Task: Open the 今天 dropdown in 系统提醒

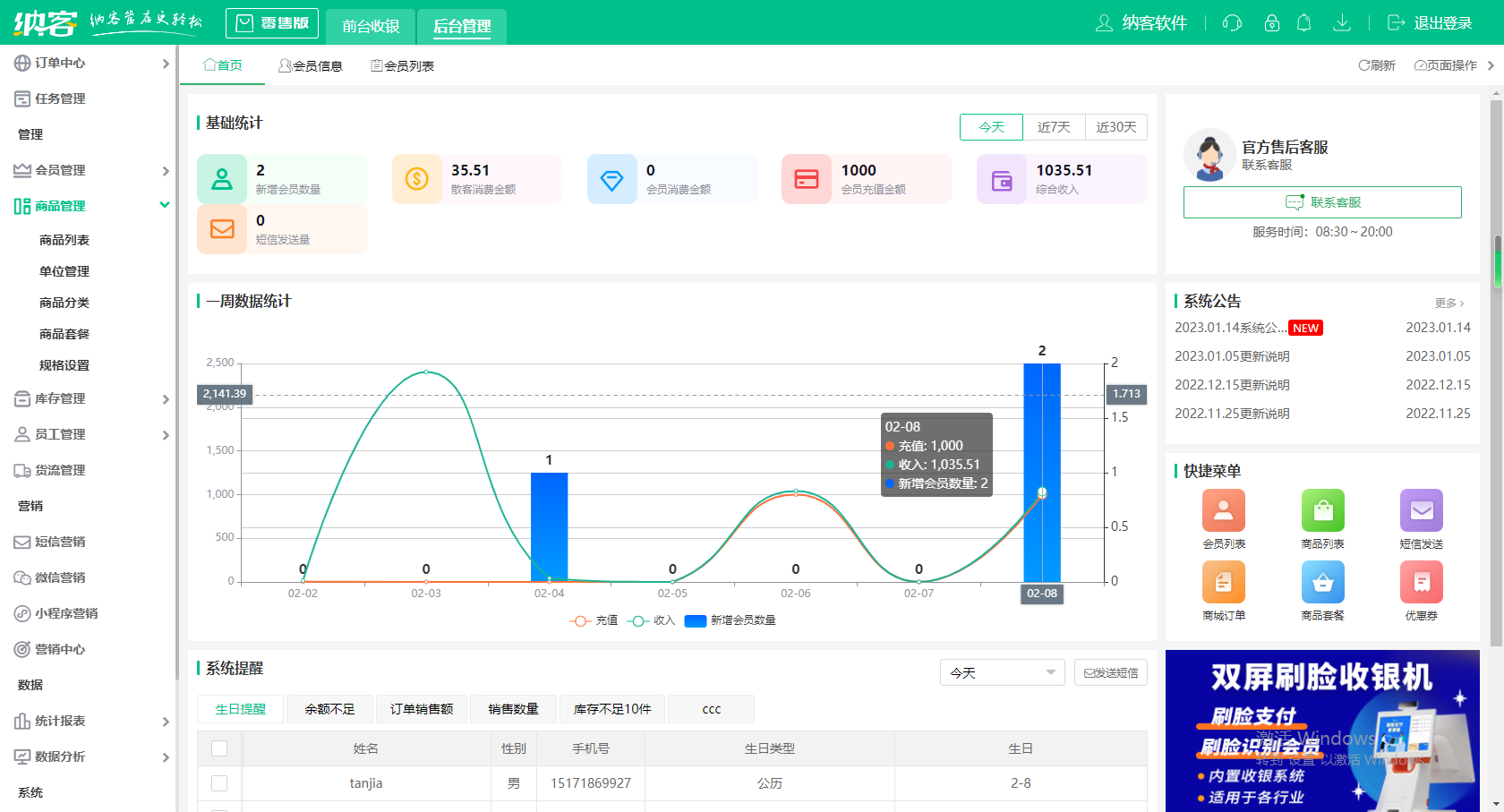Action: [x=1002, y=672]
